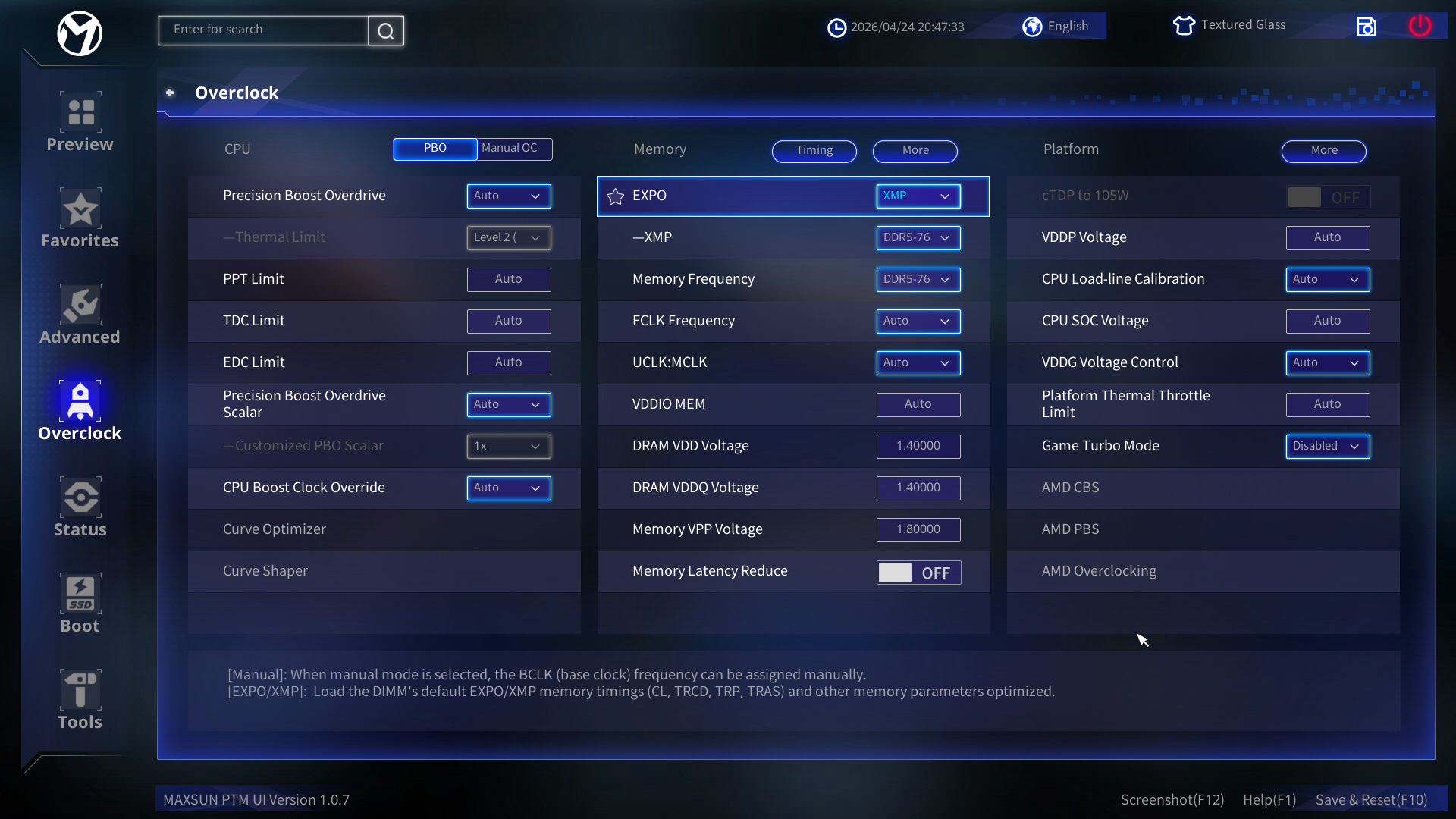Click the globe language icon

tap(1032, 27)
